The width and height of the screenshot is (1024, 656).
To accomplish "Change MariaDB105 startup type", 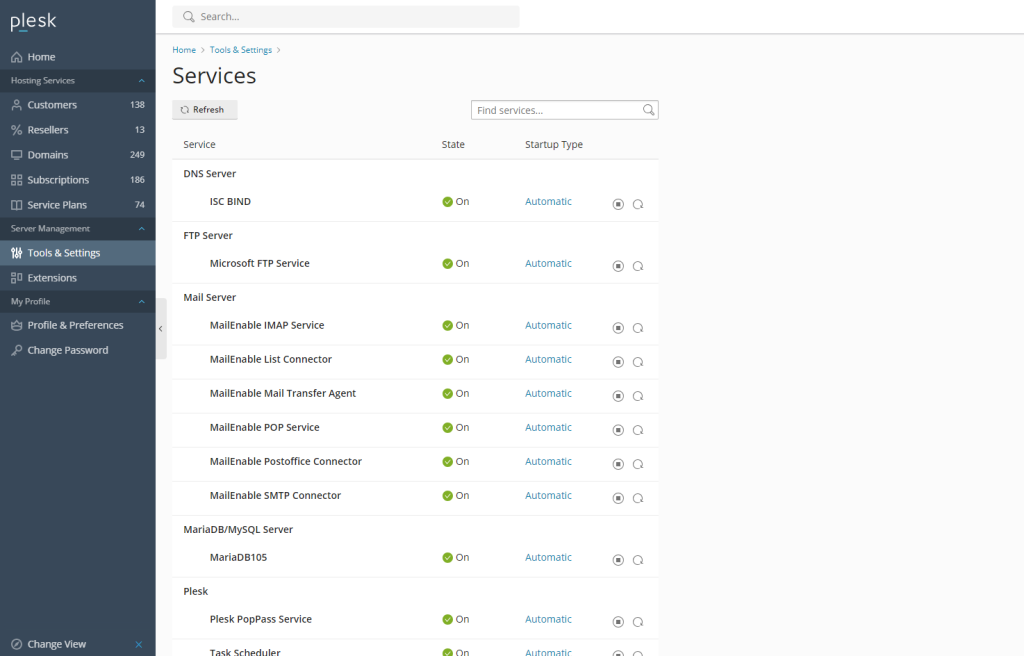I will (548, 557).
